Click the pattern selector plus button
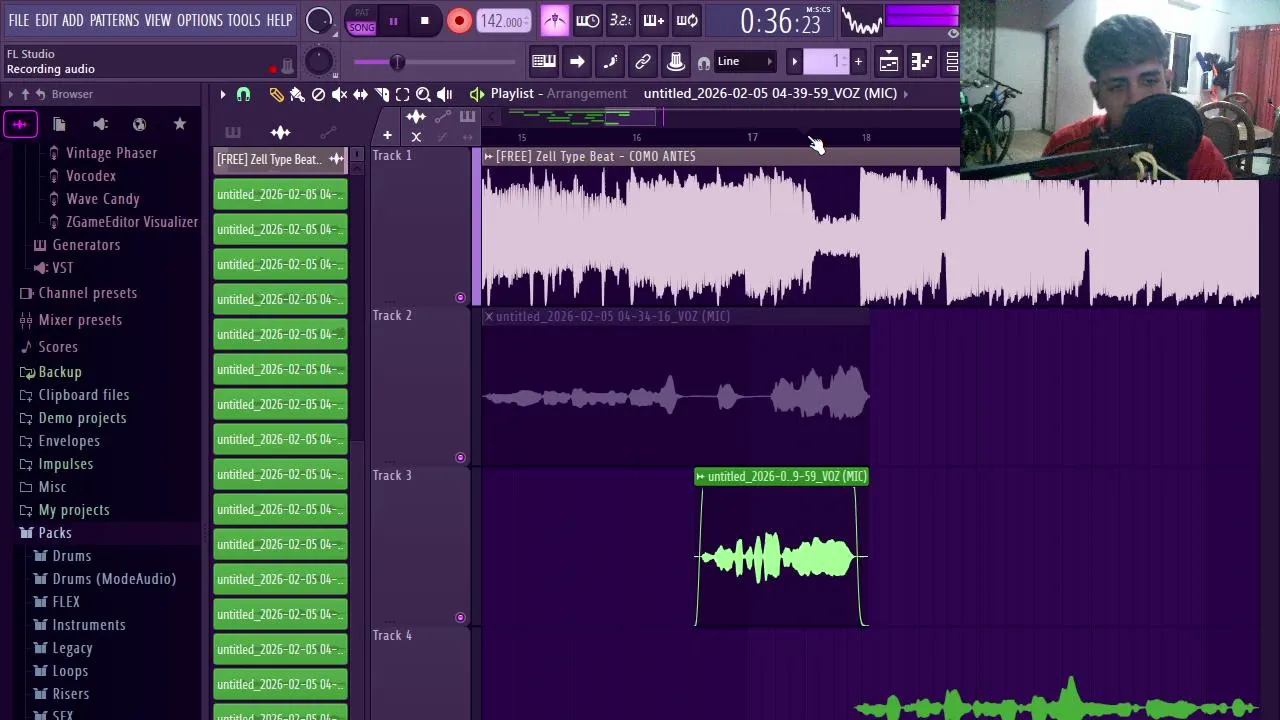This screenshot has width=1280, height=720. 858,62
